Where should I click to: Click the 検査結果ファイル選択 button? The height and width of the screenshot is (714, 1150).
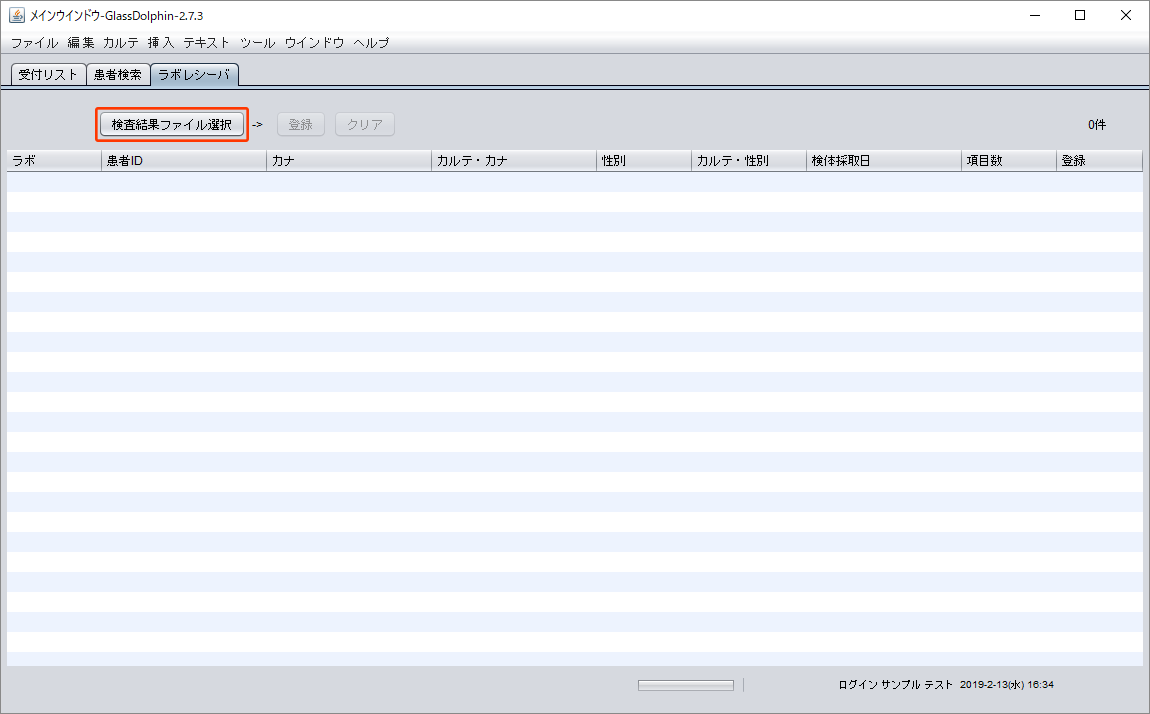coord(172,125)
